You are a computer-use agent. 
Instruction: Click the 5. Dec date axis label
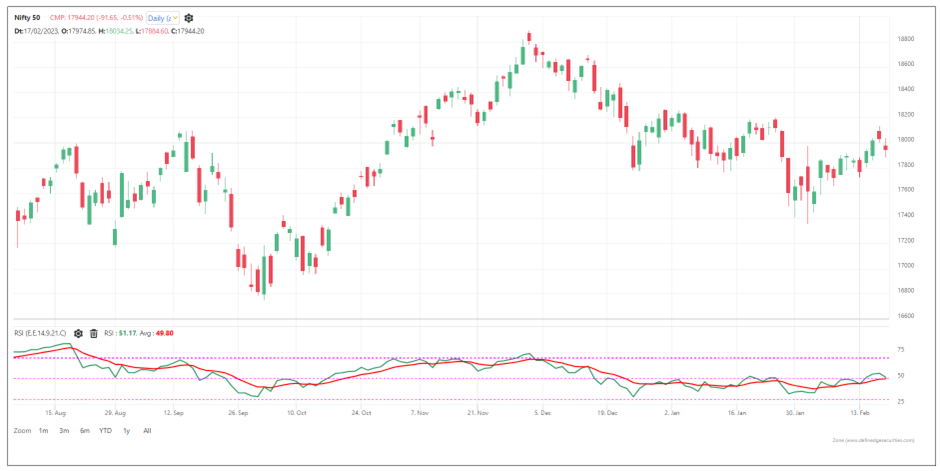pos(541,411)
